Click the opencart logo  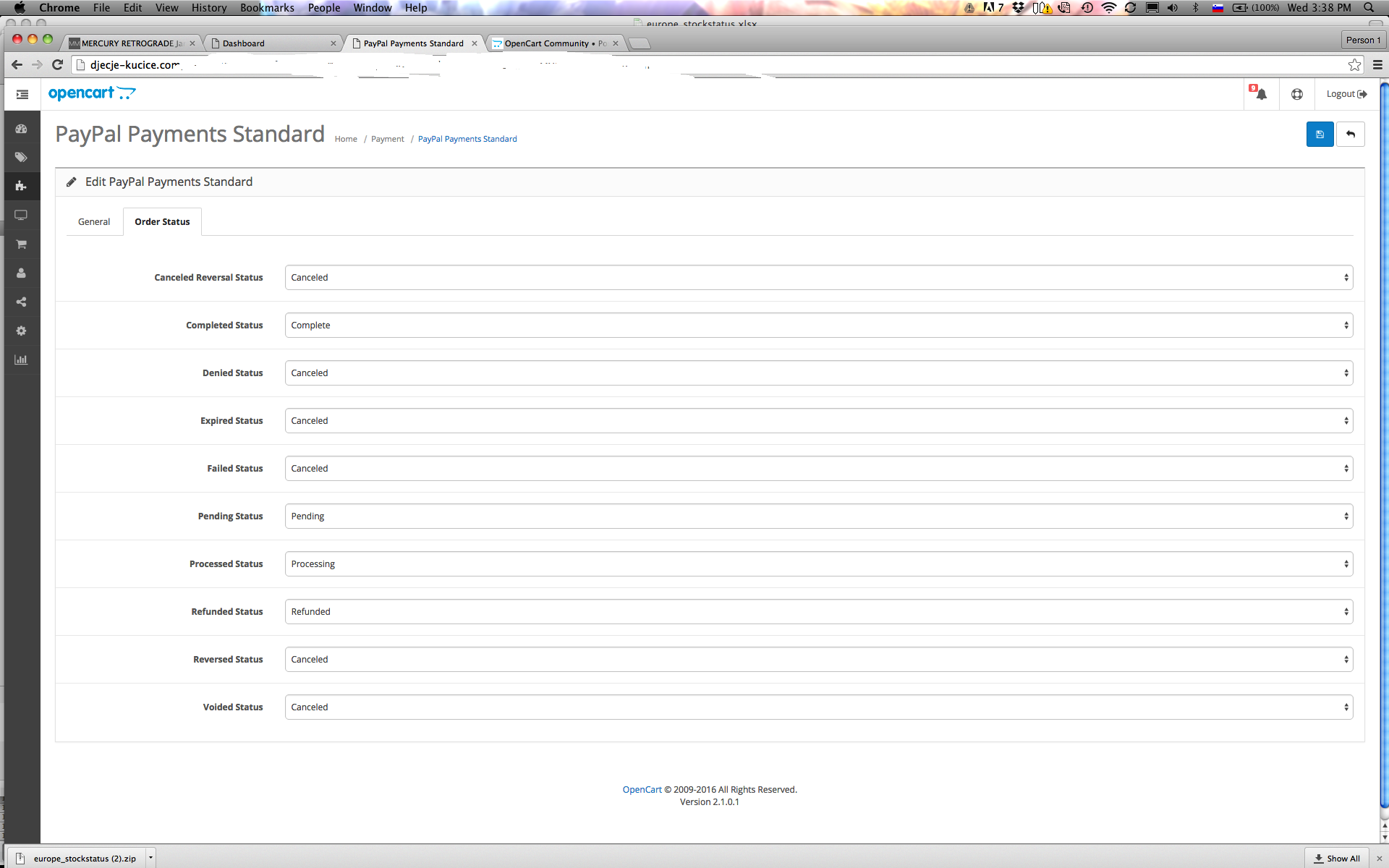point(92,93)
